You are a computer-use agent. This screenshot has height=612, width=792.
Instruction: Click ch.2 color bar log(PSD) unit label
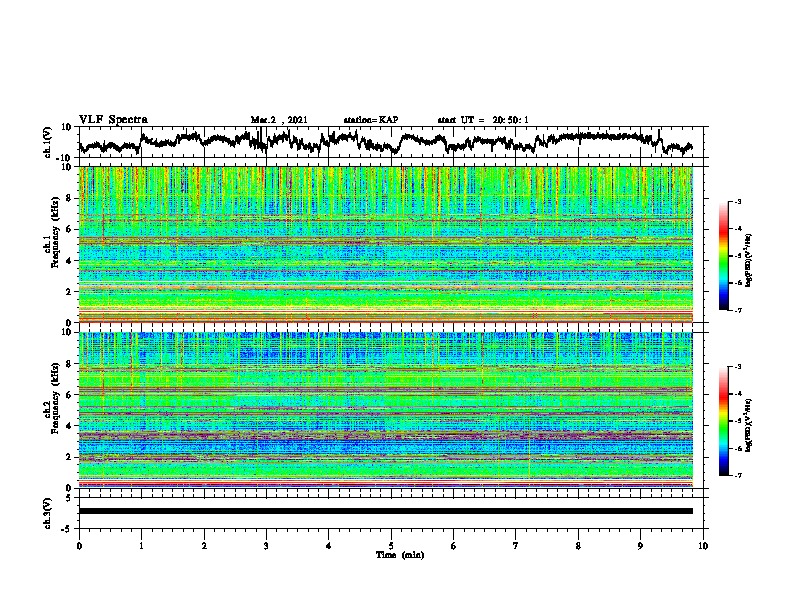(x=749, y=426)
